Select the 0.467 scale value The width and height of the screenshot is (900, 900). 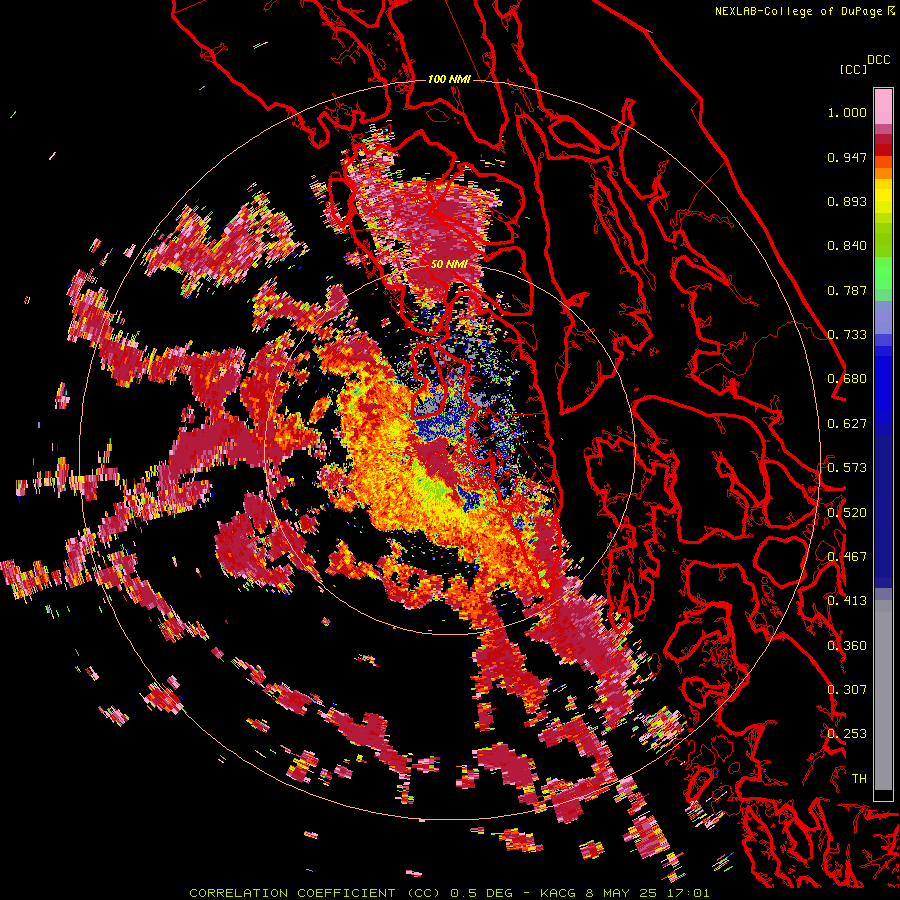[x=847, y=557]
